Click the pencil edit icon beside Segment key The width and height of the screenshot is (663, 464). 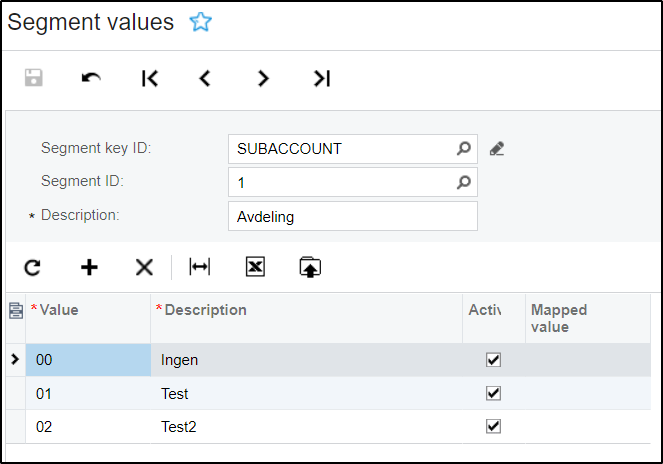[497, 149]
